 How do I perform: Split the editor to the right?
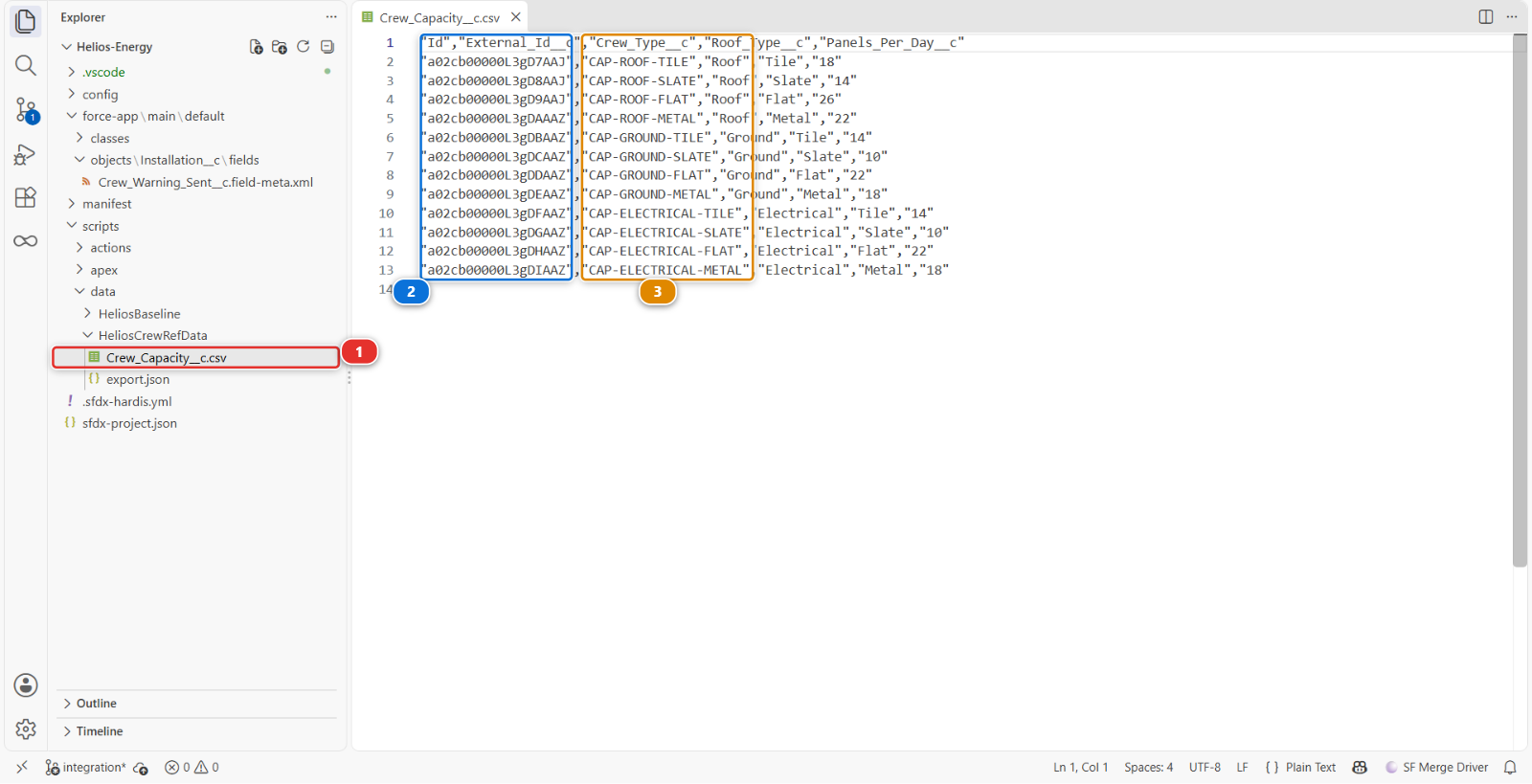(1486, 17)
